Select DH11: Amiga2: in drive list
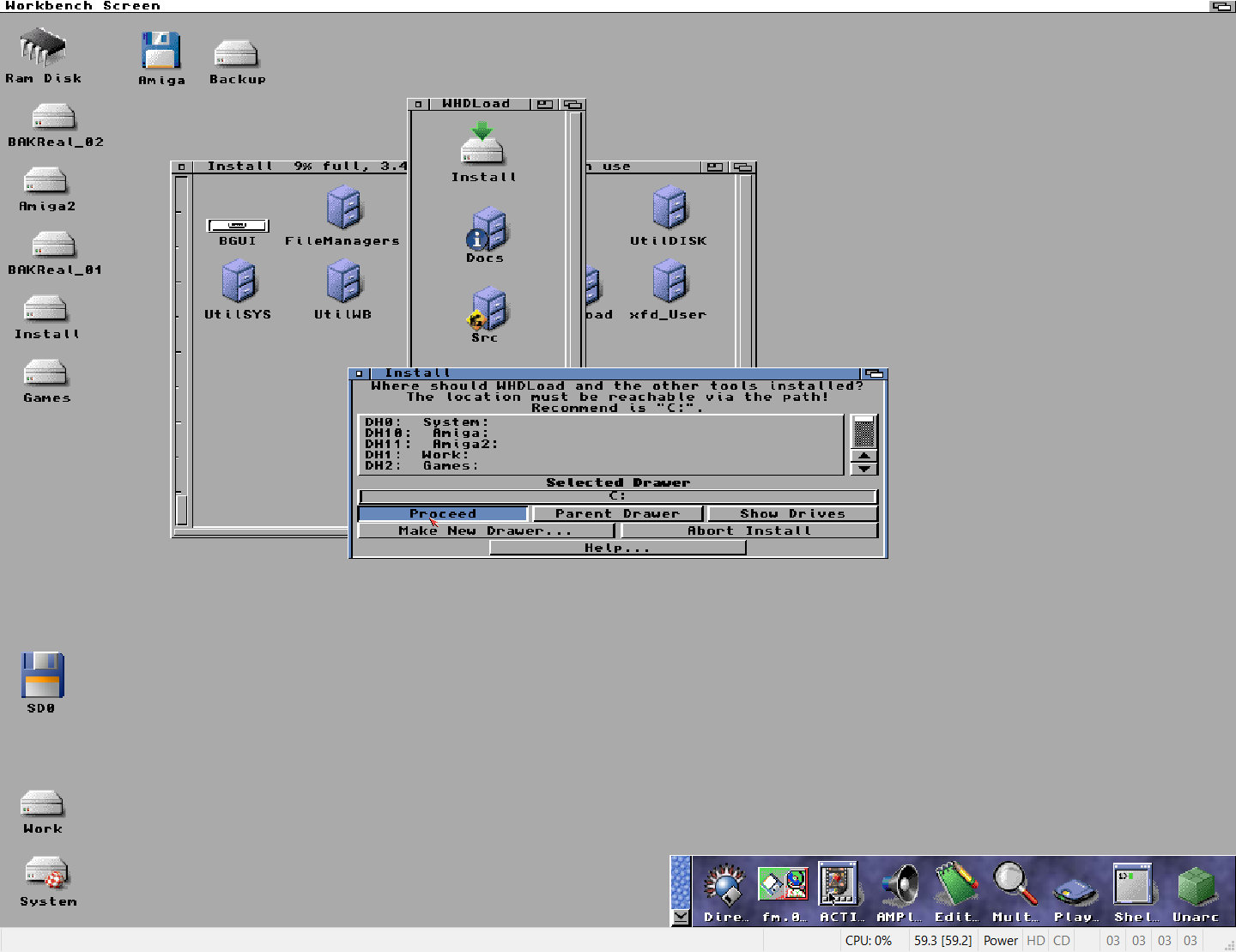This screenshot has height=952, width=1236. [601, 444]
